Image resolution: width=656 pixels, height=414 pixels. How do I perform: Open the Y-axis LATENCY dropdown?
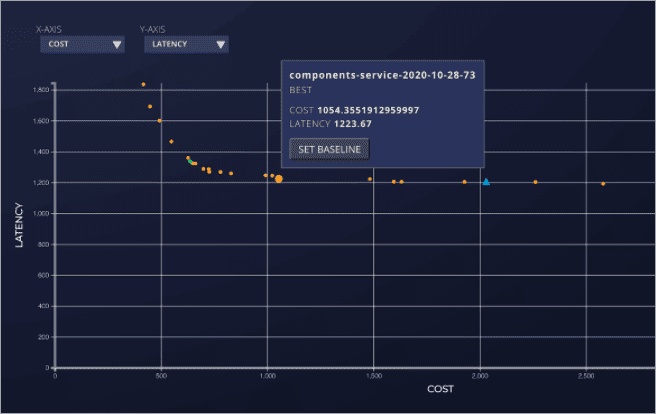[x=186, y=44]
